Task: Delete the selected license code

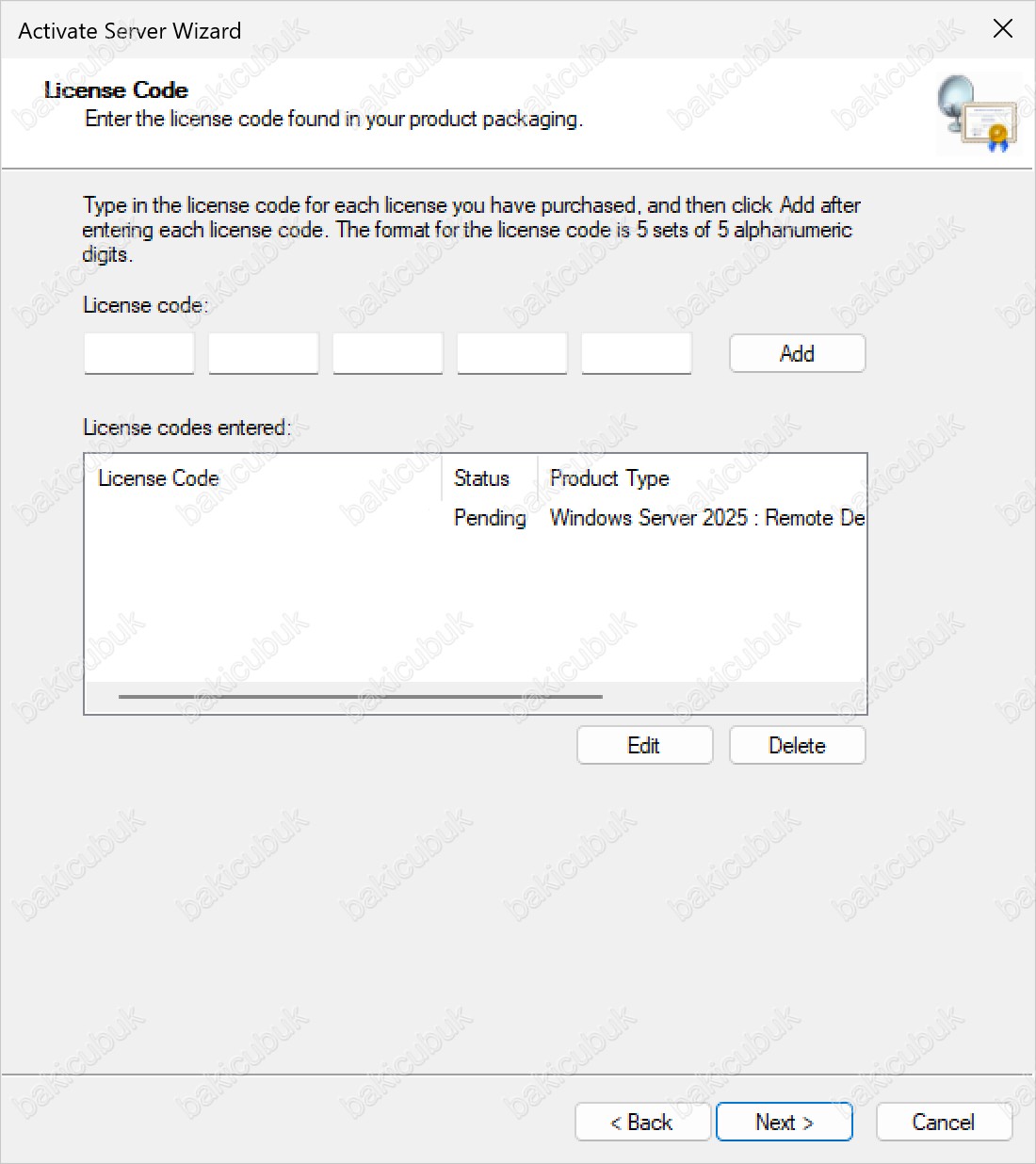Action: coord(797,746)
